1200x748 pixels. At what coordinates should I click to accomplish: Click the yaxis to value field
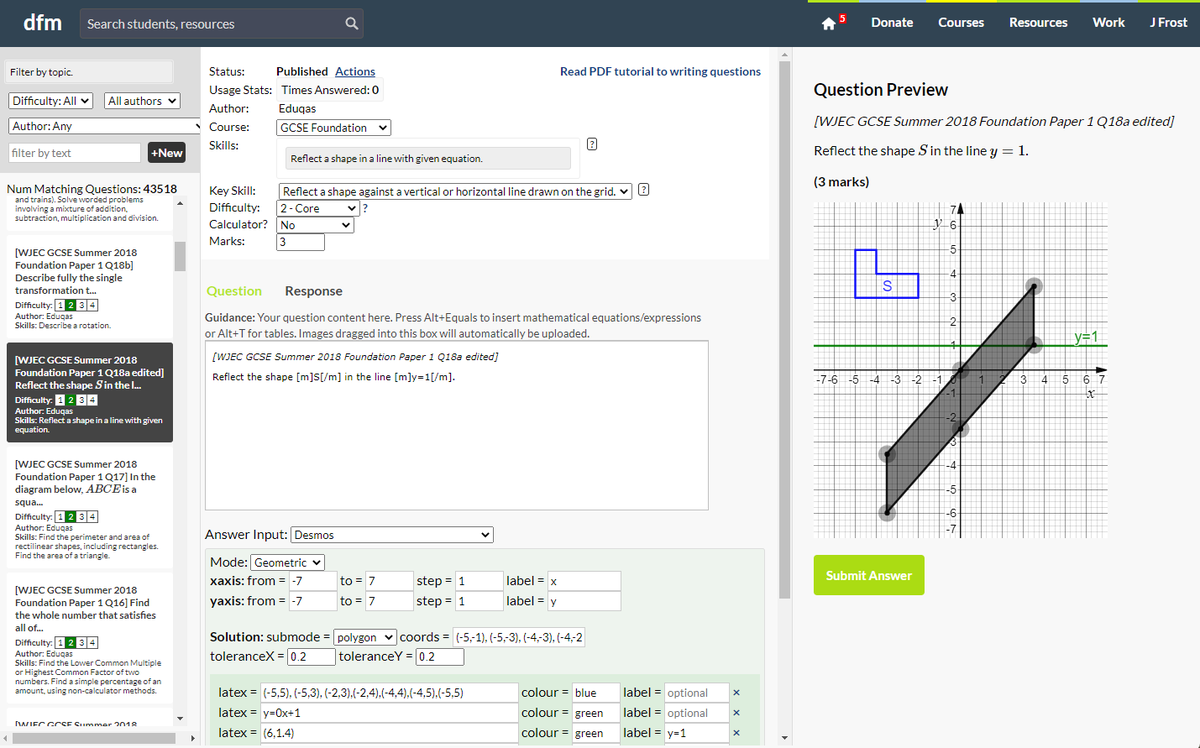[x=389, y=601]
